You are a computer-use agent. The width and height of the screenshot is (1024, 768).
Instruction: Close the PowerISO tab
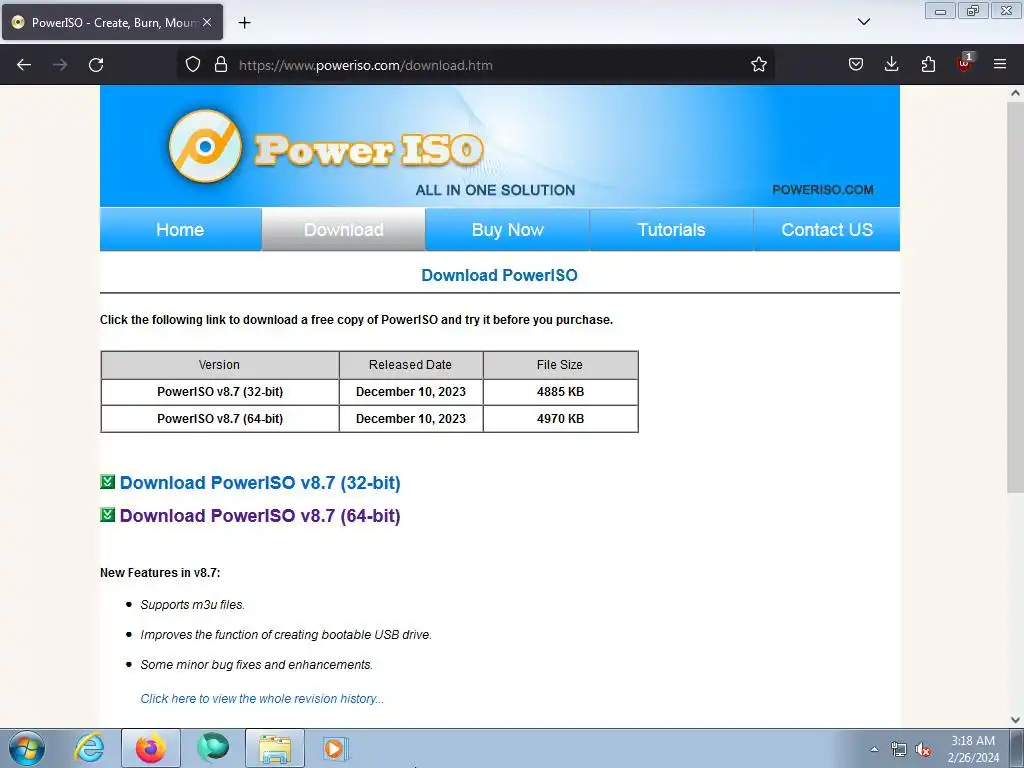(x=207, y=22)
